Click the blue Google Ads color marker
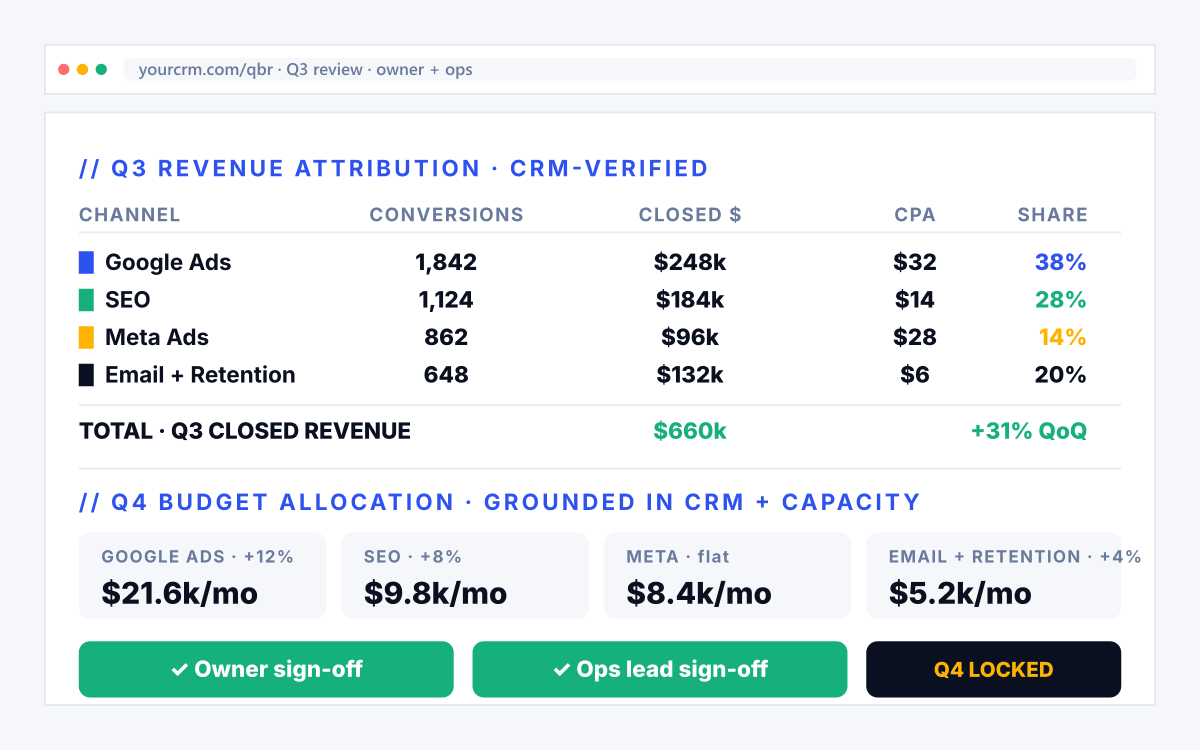 click(x=86, y=263)
